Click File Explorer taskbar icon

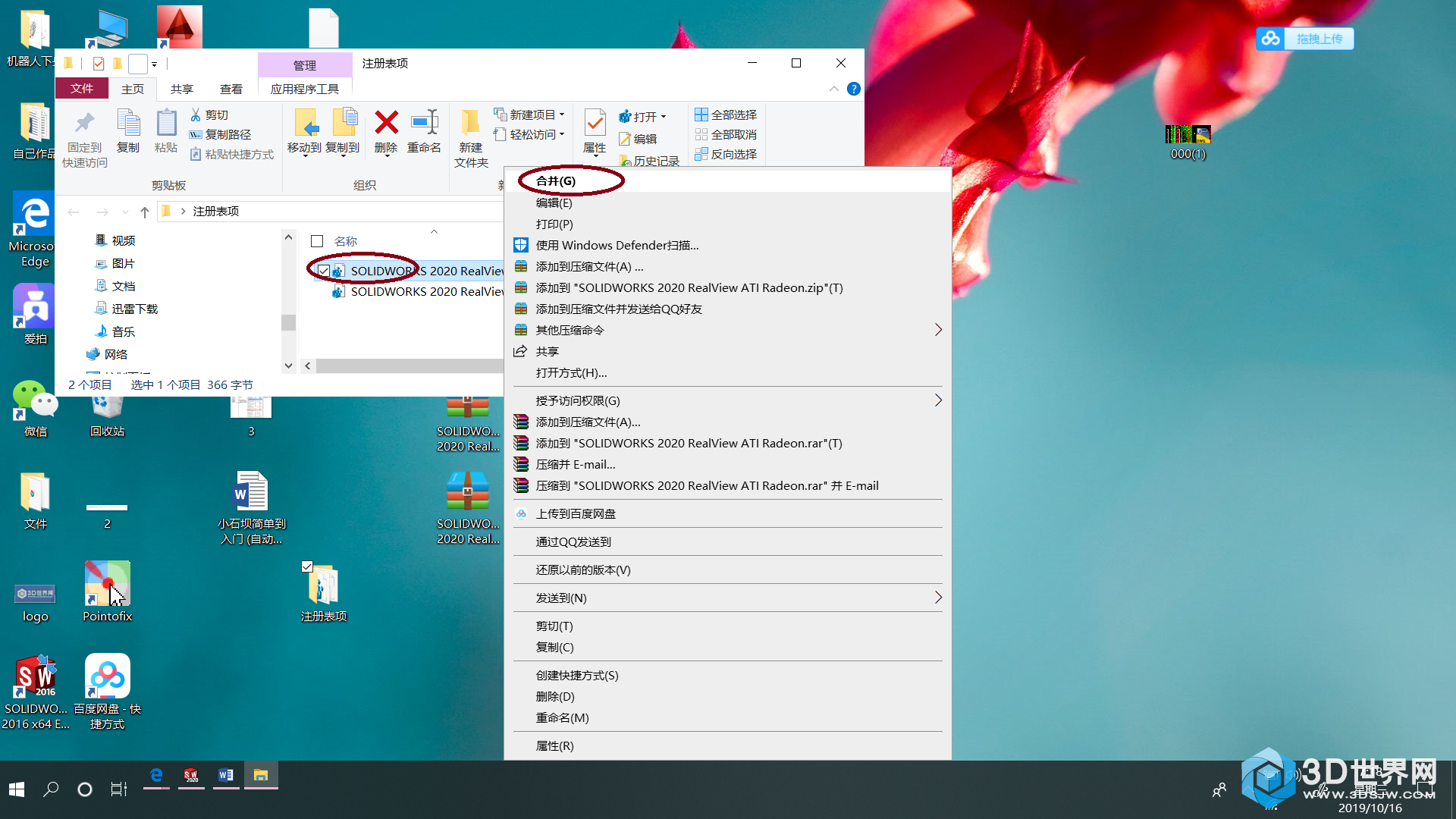pos(261,775)
